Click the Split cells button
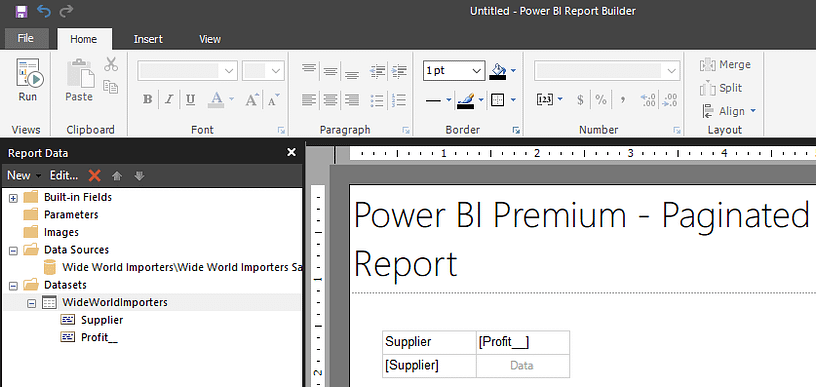The image size is (816, 387). point(721,88)
